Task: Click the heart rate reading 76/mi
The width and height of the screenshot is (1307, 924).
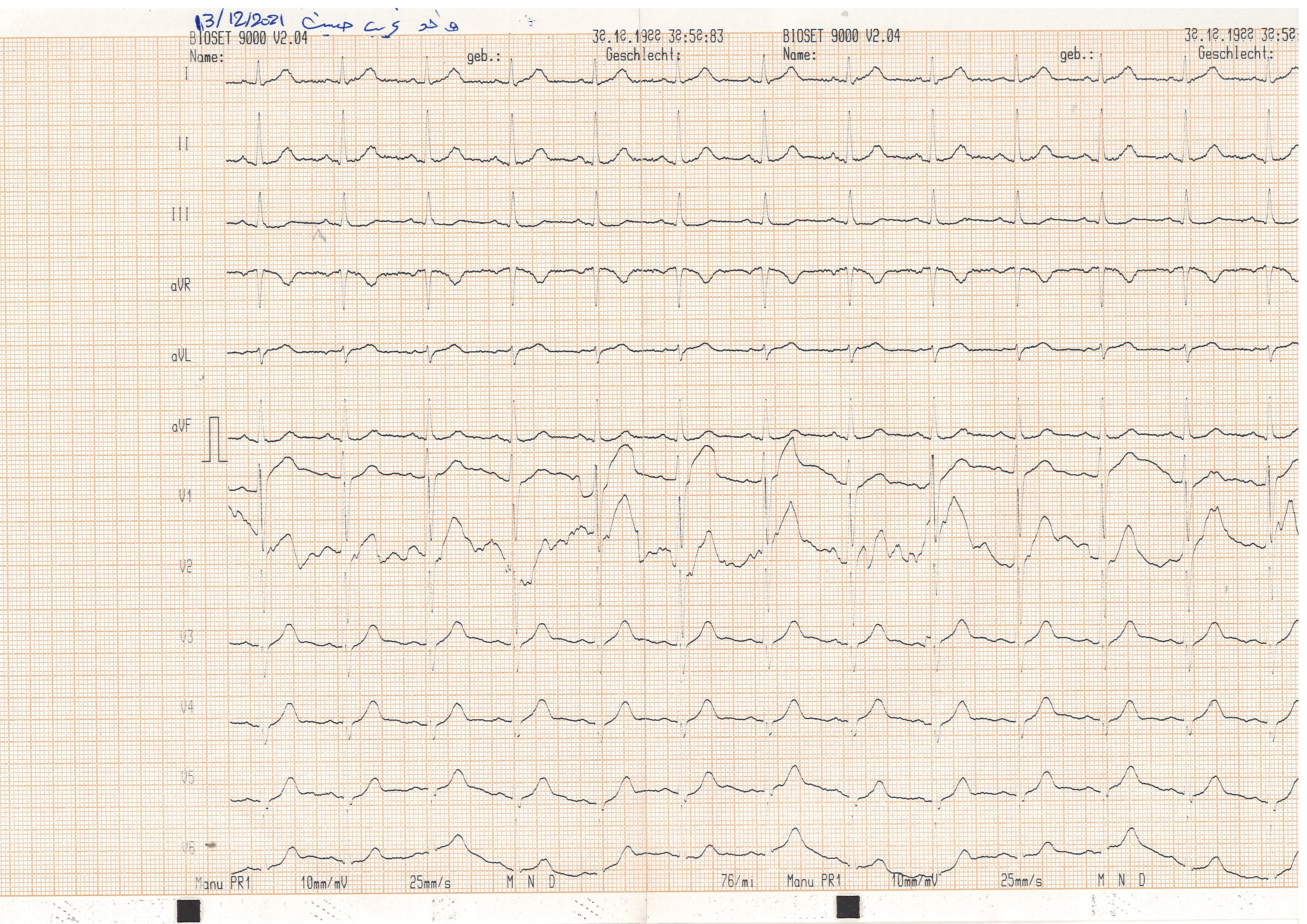Action: (737, 881)
